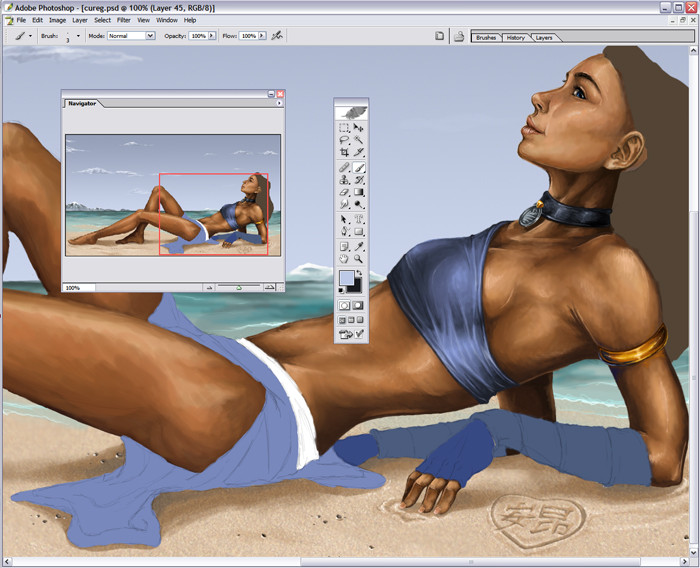This screenshot has width=700, height=568.
Task: Open the Flow slider arrow
Action: (x=262, y=36)
